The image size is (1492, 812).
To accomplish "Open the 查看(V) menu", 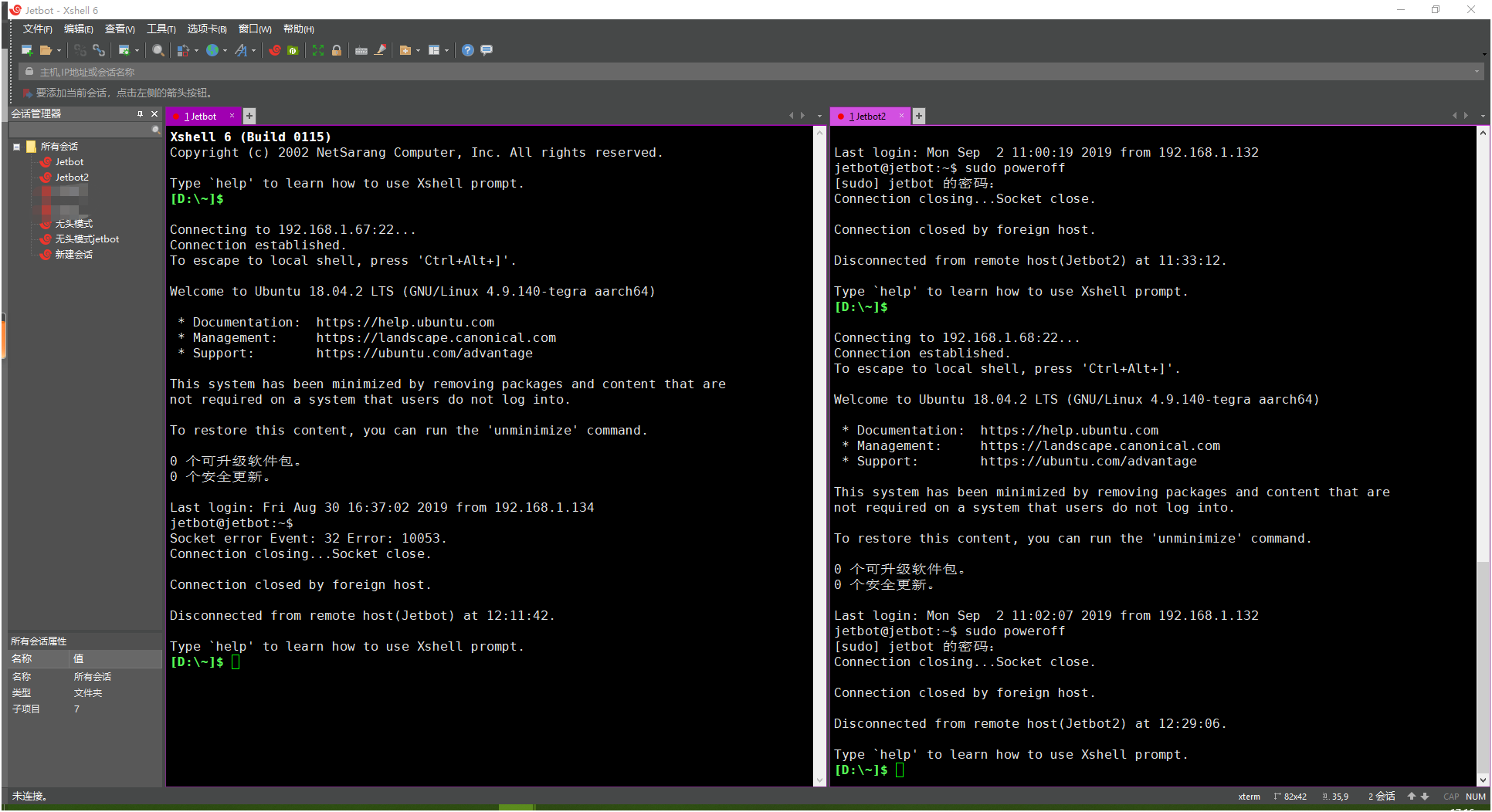I will 120,29.
